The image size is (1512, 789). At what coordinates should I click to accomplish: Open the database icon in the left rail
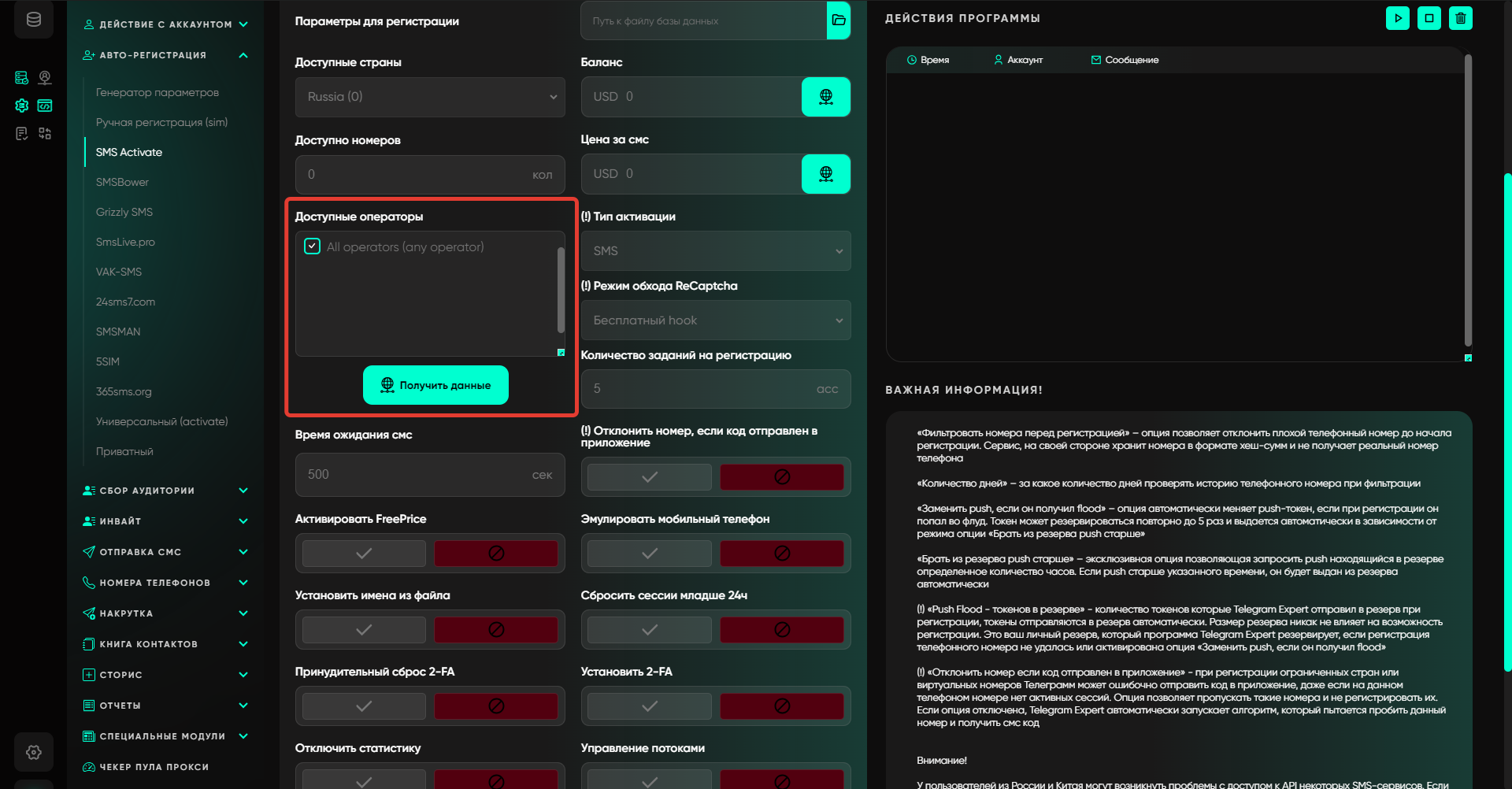point(34,20)
